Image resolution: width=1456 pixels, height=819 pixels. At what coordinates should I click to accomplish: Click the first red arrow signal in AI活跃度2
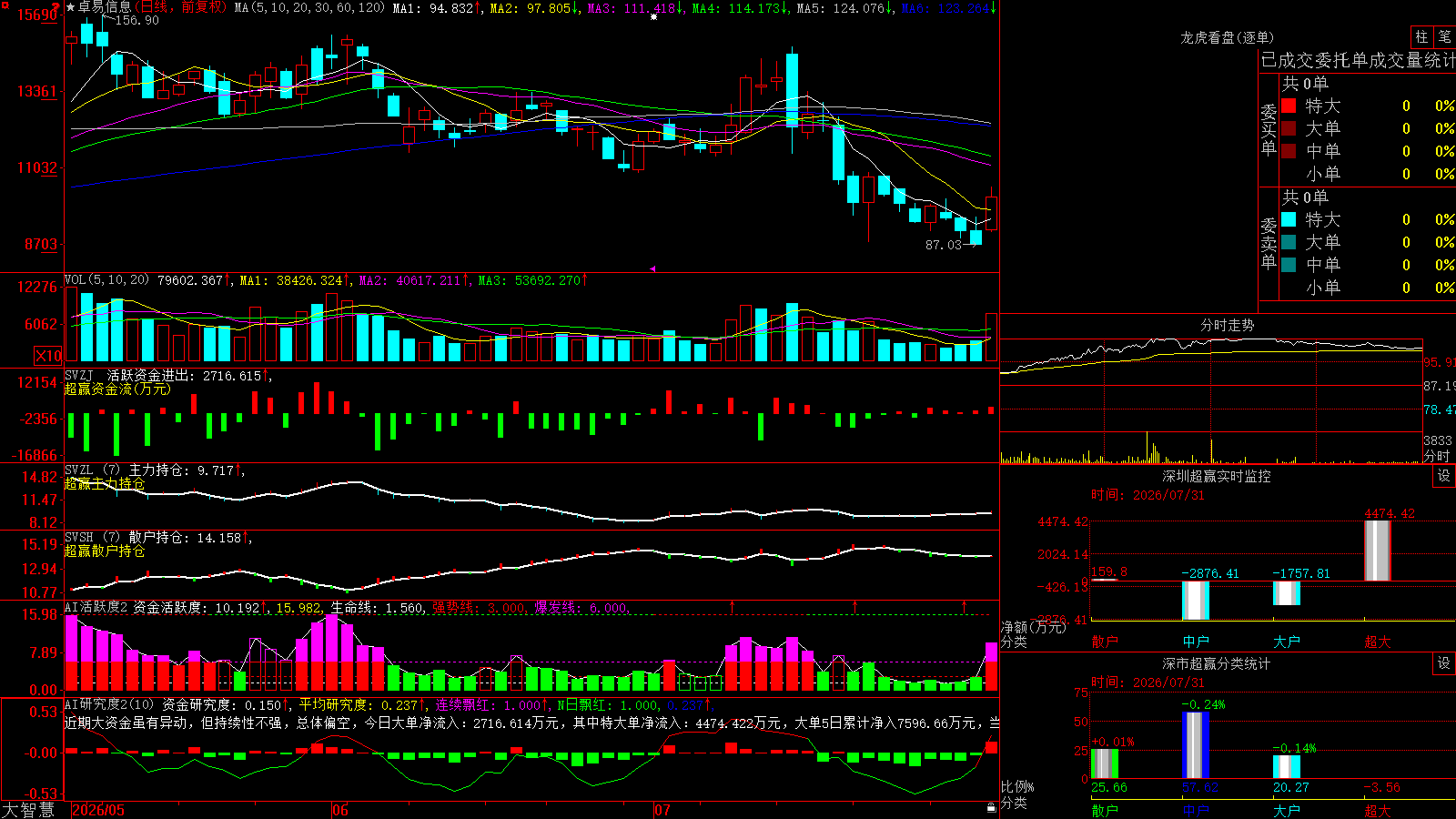(733, 606)
